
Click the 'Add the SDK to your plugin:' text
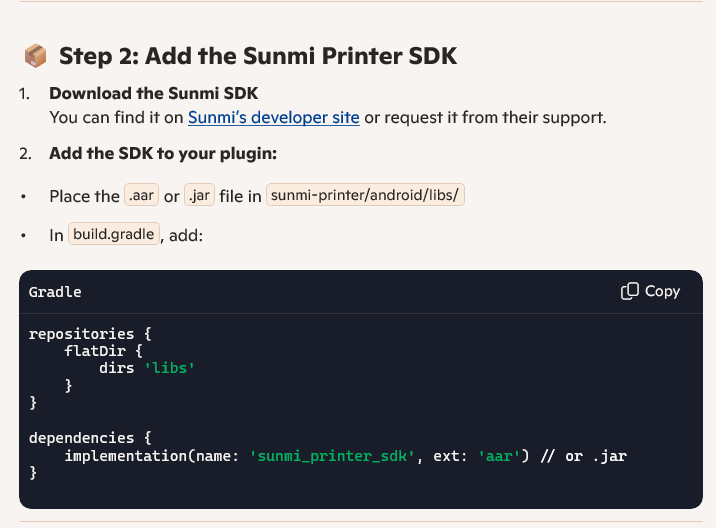(163, 153)
